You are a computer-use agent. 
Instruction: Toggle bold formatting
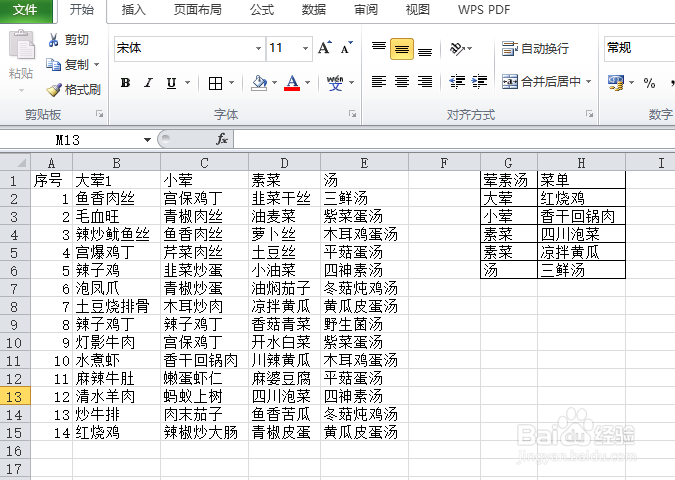point(125,83)
